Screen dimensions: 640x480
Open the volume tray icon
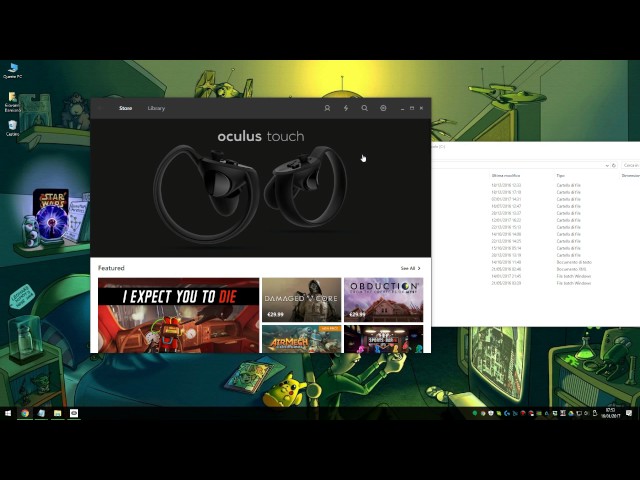tap(586, 413)
